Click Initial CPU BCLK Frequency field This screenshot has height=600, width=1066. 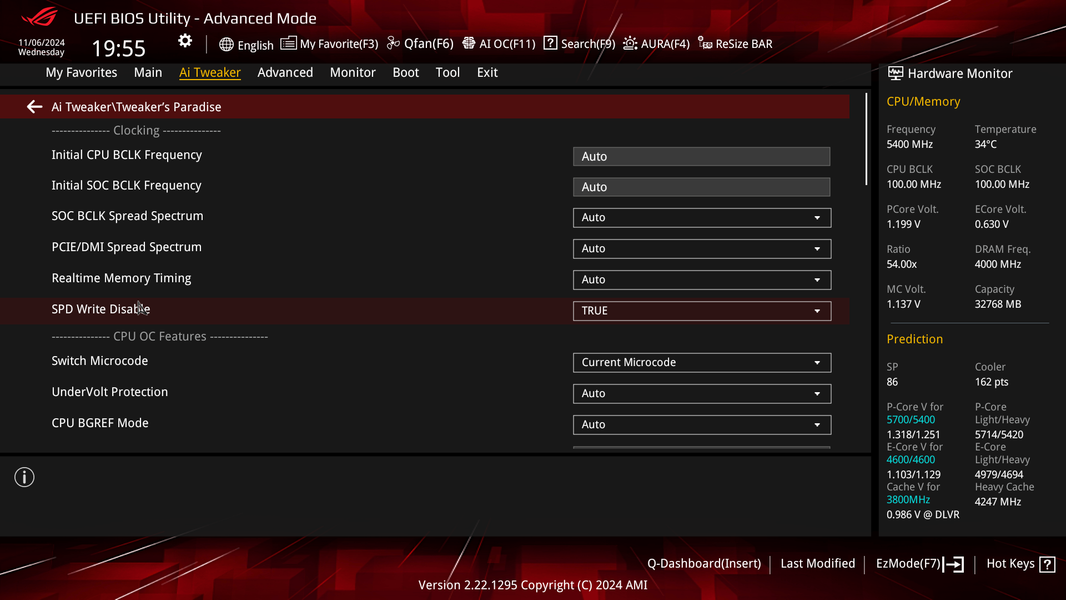[702, 156]
